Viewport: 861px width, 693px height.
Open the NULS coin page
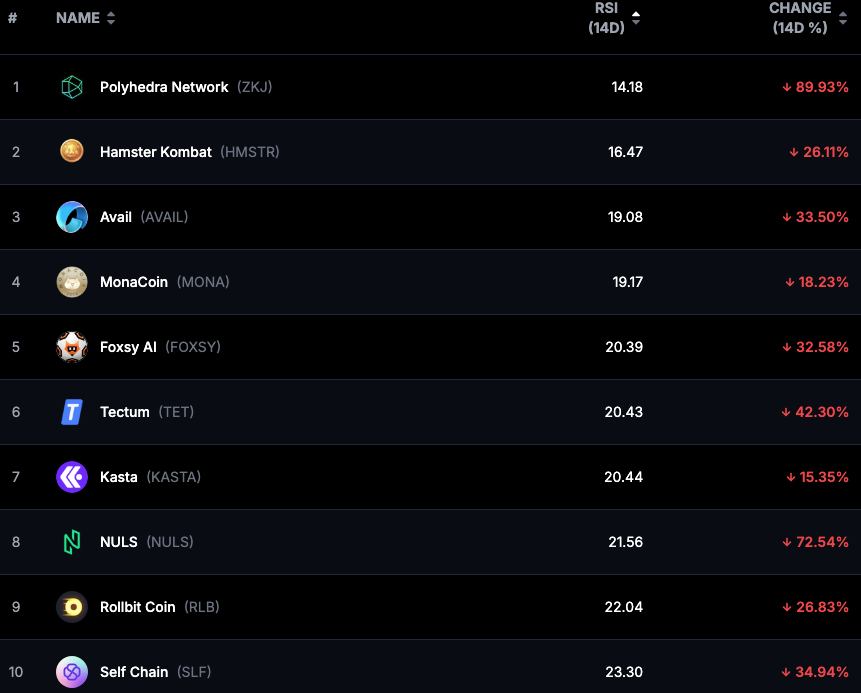pyautogui.click(x=119, y=542)
